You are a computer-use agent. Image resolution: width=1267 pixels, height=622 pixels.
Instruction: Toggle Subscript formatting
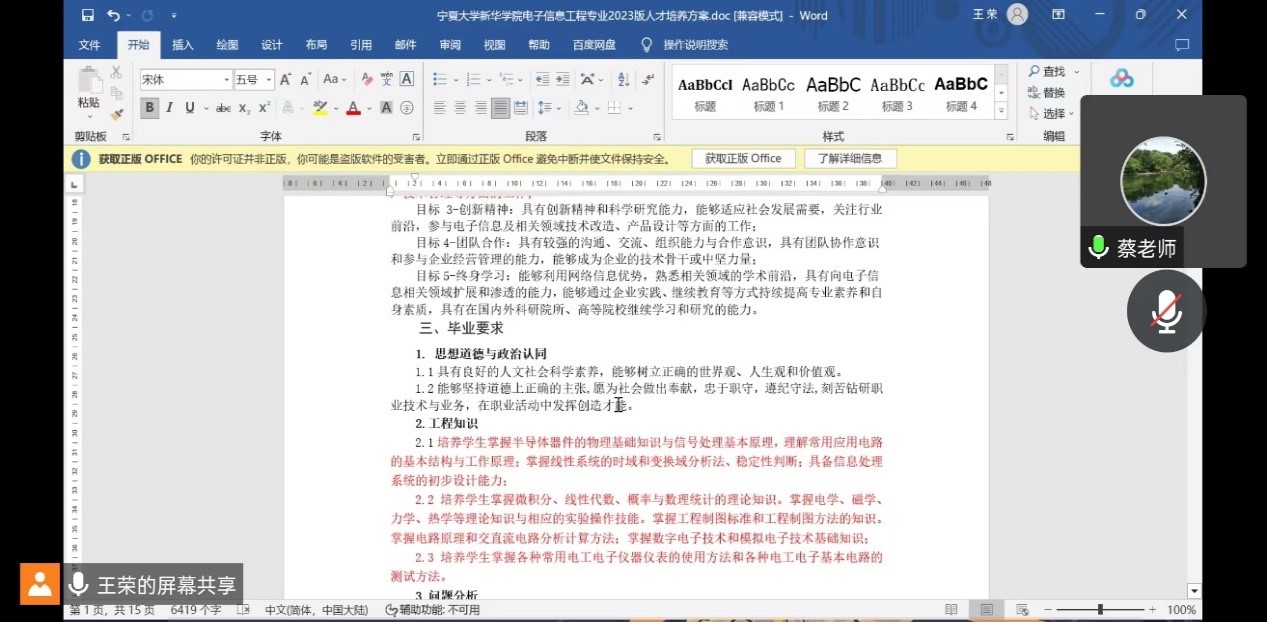pyautogui.click(x=245, y=108)
